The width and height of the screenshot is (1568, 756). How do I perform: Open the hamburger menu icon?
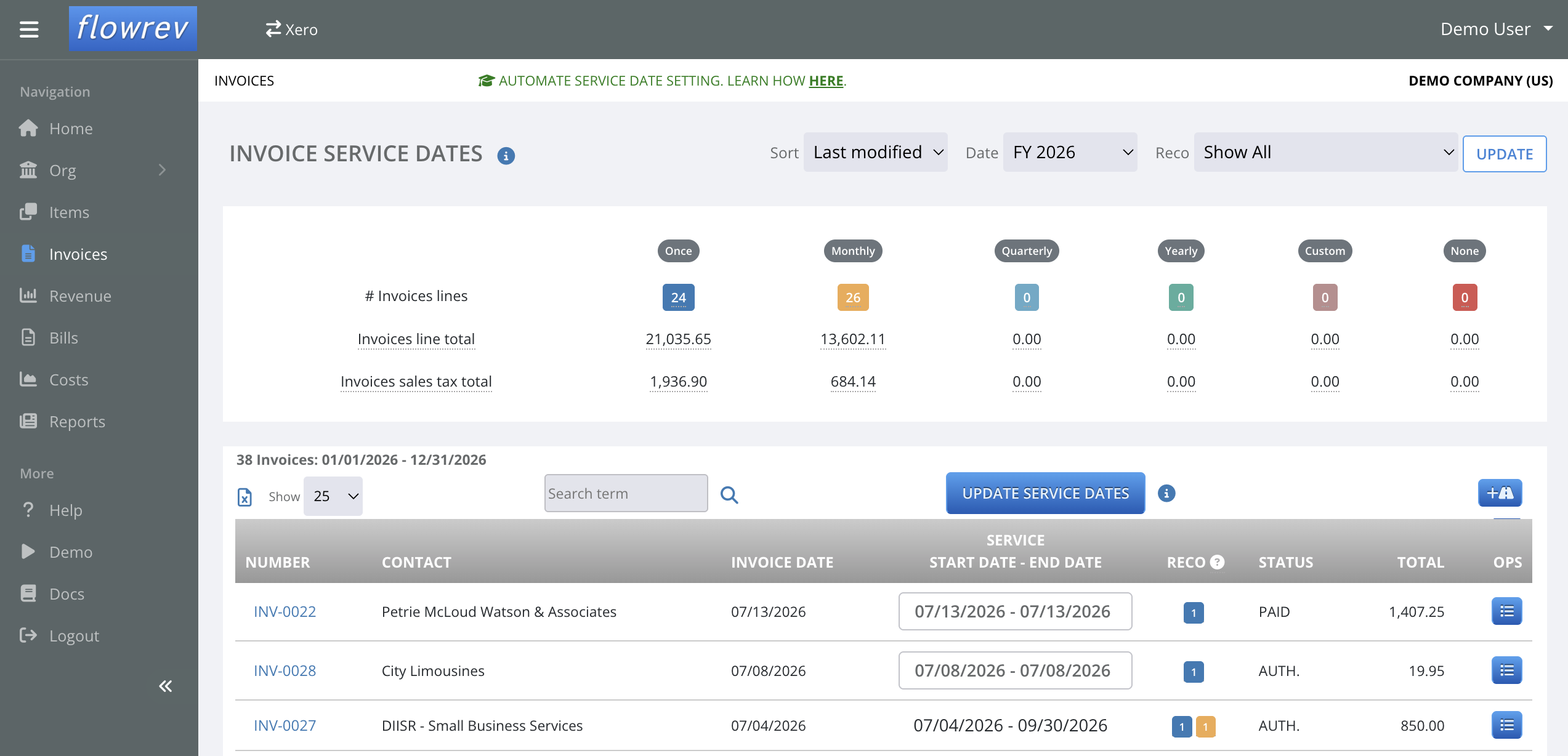(x=29, y=29)
